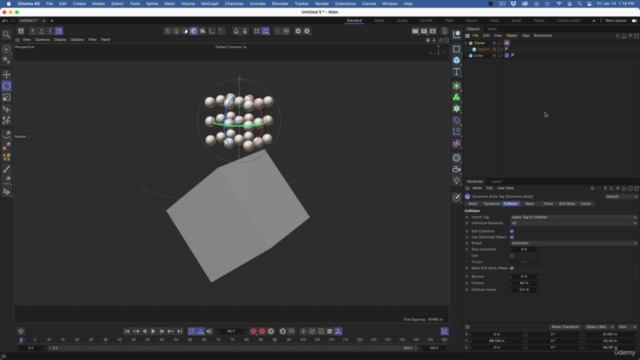Screen dimensions: 640x360
Task: Open Tags menu in Object Manager
Action: point(525,36)
